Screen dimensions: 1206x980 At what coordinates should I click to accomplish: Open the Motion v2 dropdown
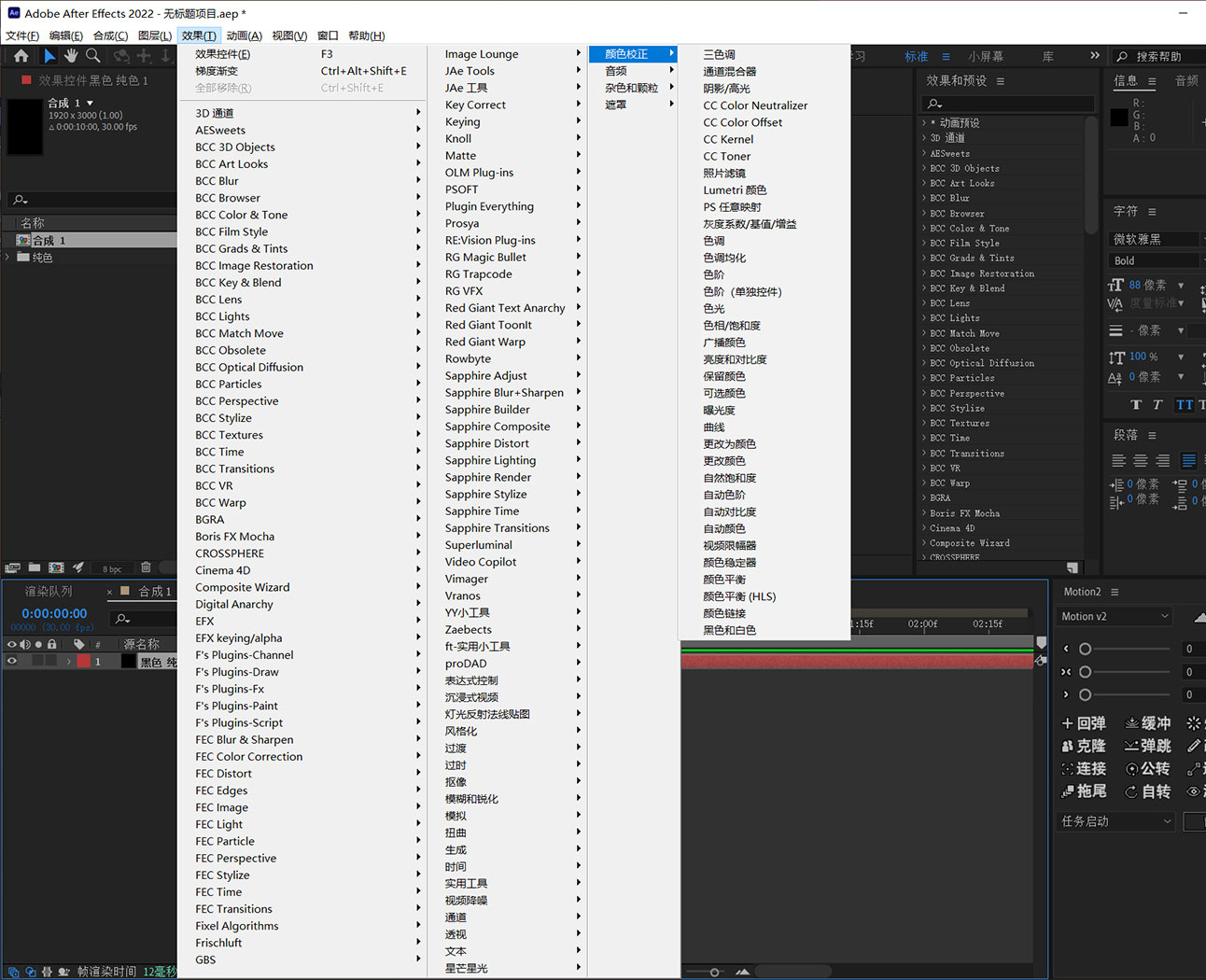pyautogui.click(x=1115, y=616)
